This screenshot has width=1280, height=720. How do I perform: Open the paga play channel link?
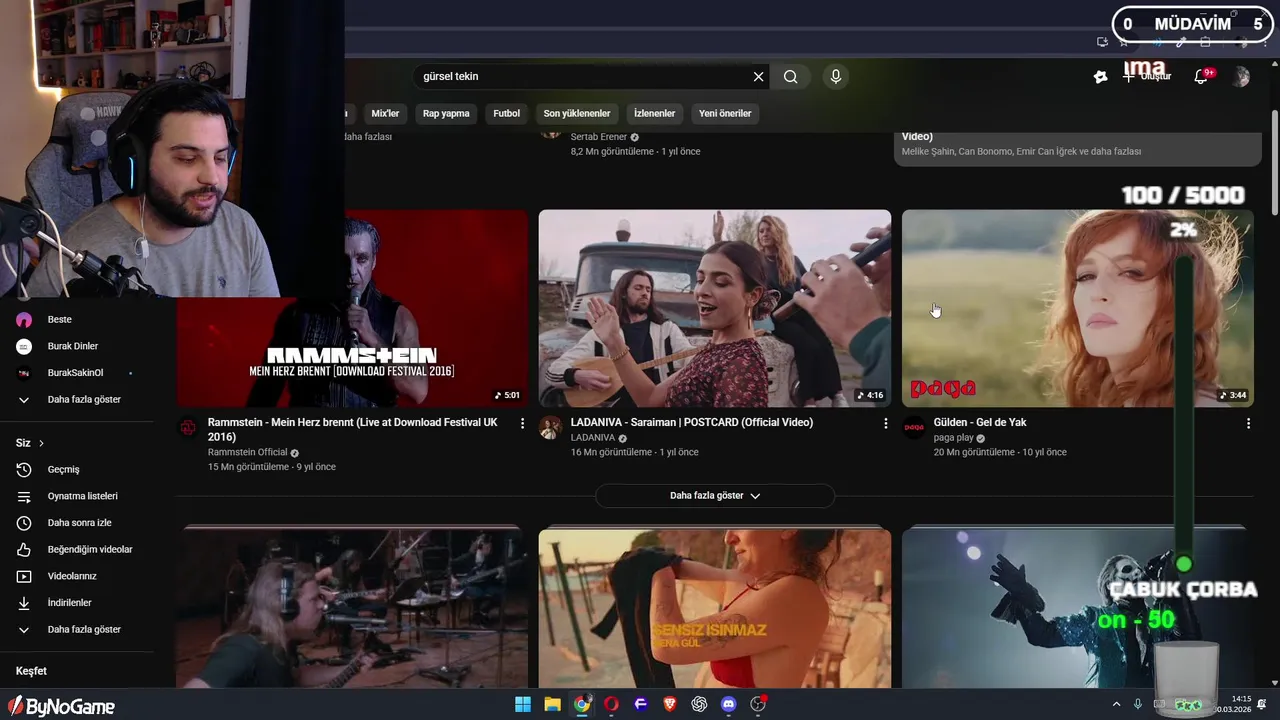click(x=954, y=438)
